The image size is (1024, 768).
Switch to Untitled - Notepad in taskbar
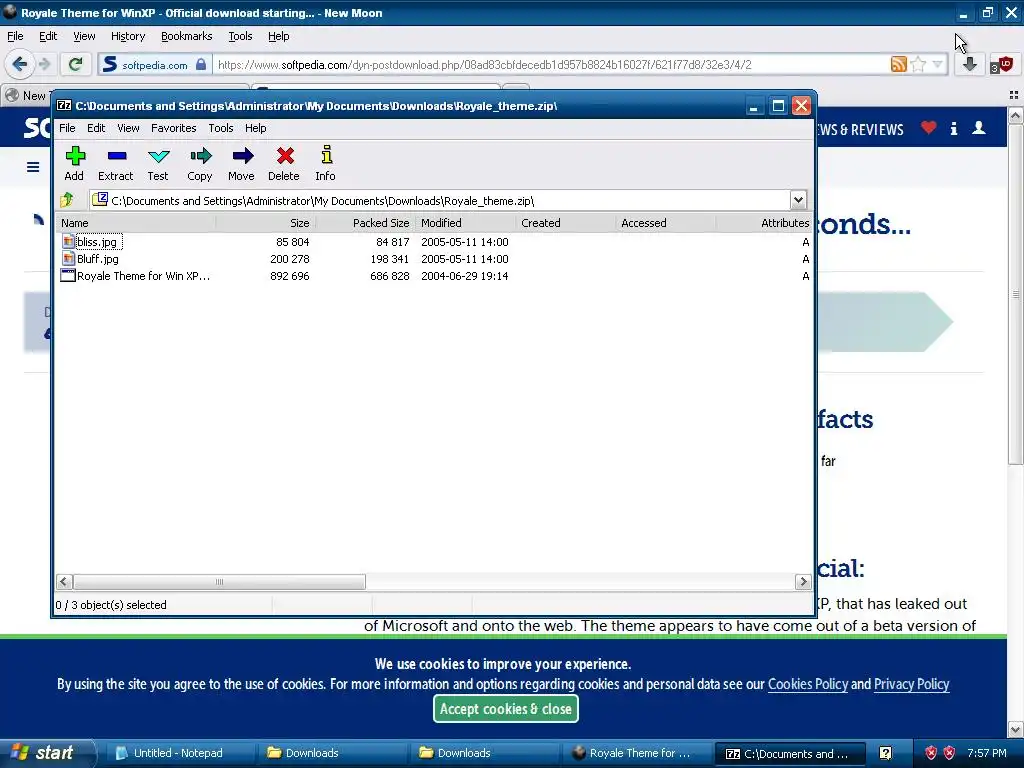(x=179, y=753)
